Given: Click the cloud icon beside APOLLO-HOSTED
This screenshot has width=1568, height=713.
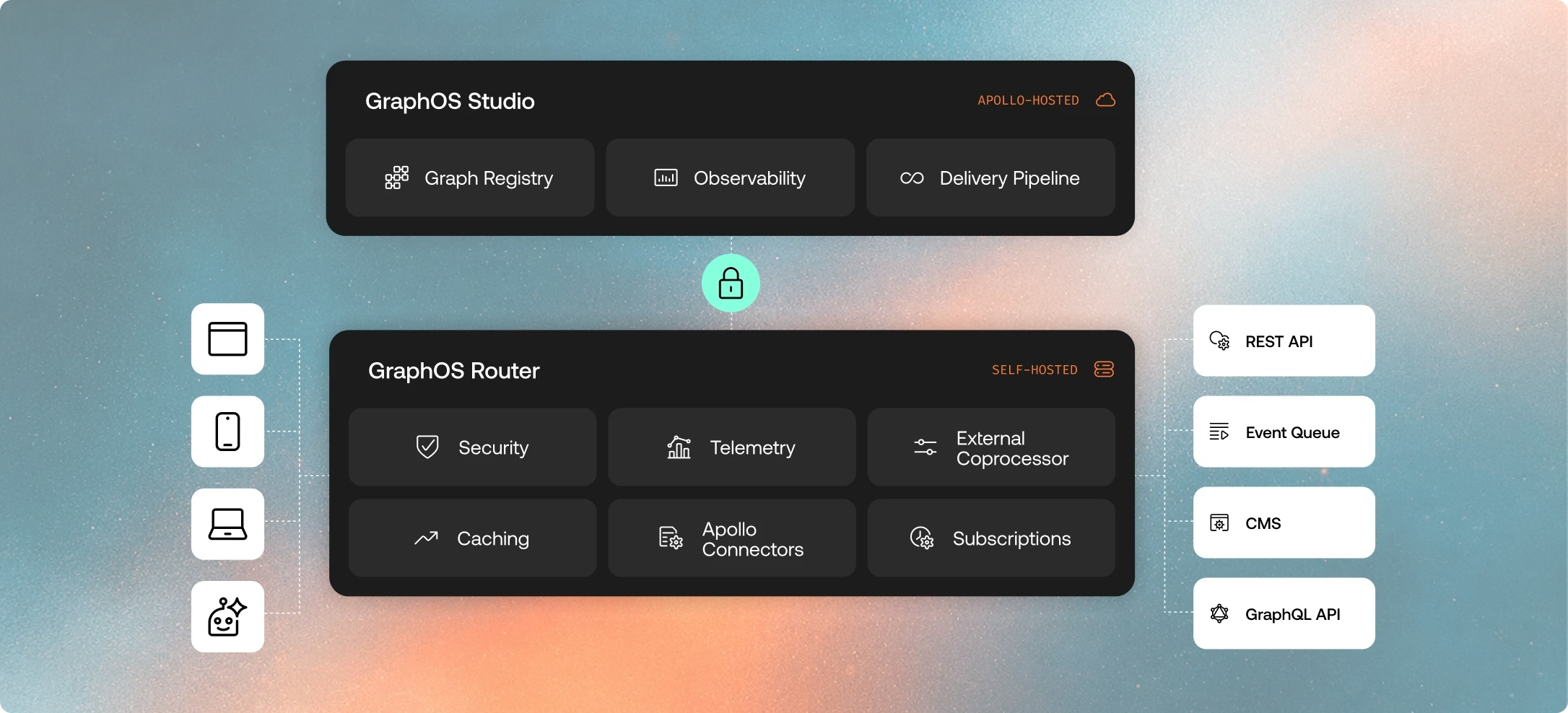Looking at the screenshot, I should coord(1105,100).
